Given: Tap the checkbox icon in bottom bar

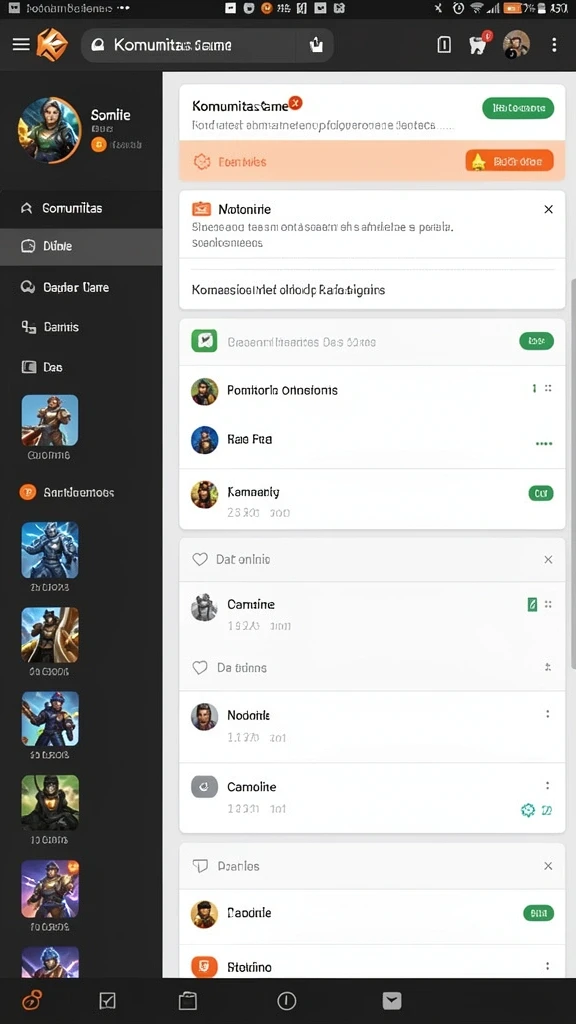Looking at the screenshot, I should click(x=107, y=1000).
